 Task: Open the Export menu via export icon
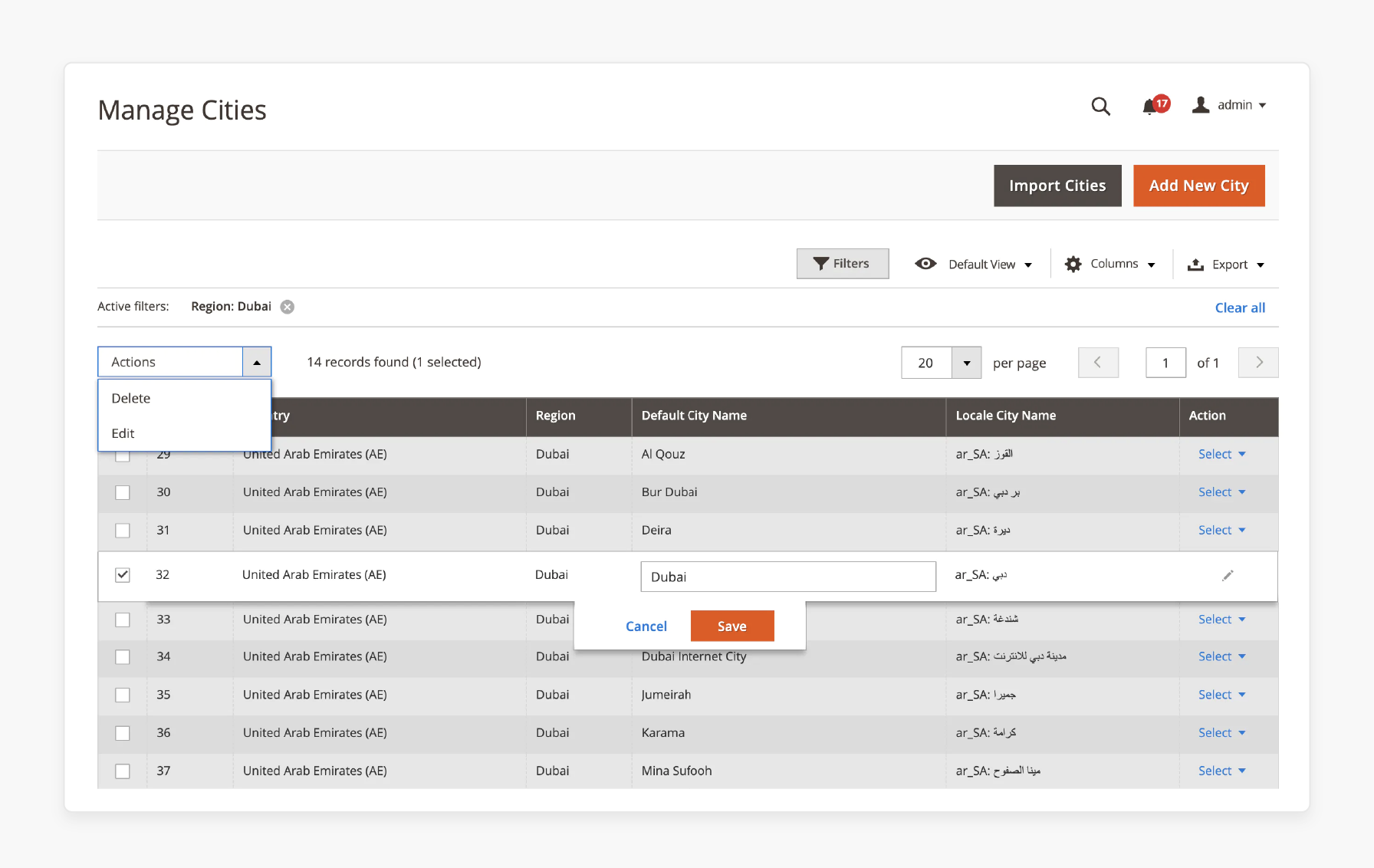coord(1195,264)
